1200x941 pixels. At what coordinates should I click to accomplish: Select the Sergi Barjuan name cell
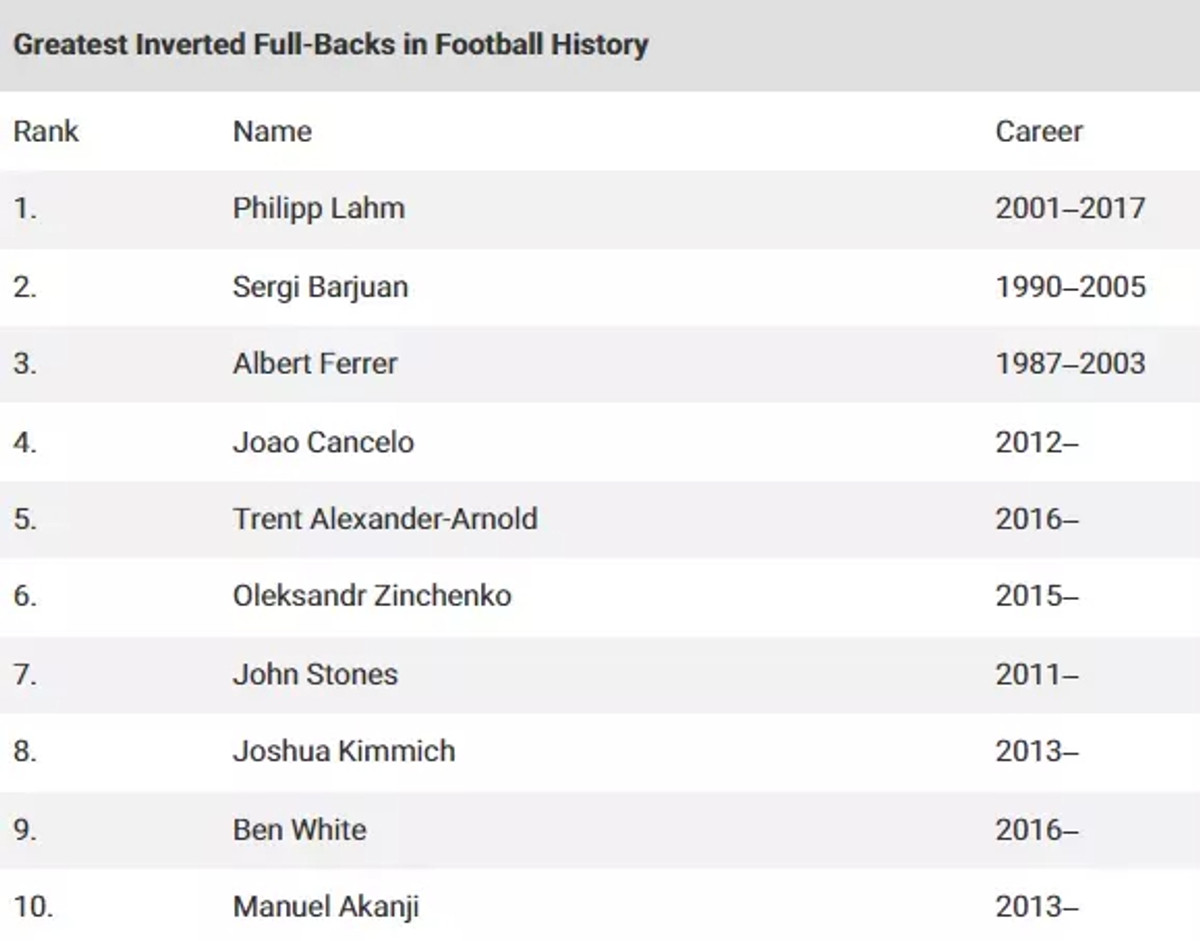pos(320,286)
